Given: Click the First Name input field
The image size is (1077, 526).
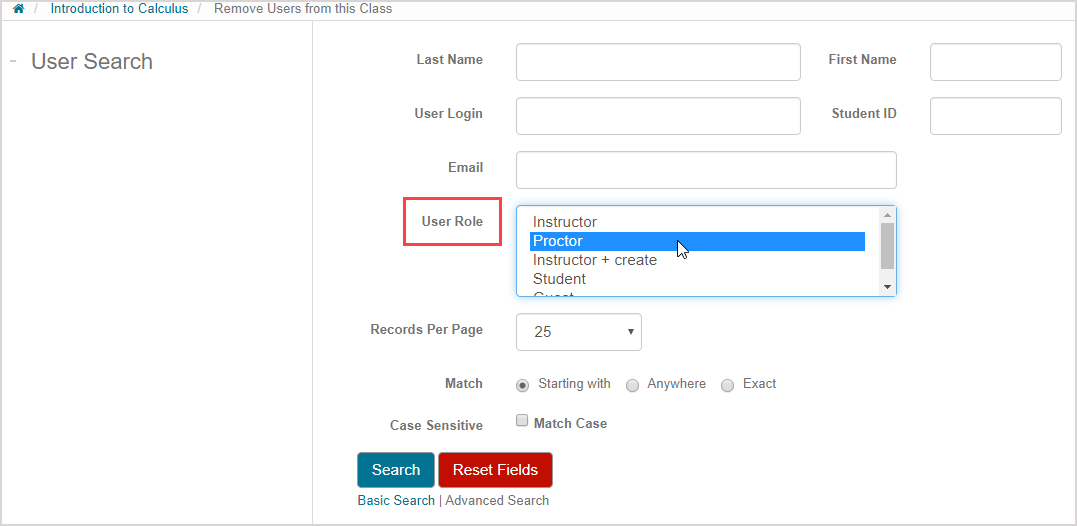Looking at the screenshot, I should [x=995, y=62].
